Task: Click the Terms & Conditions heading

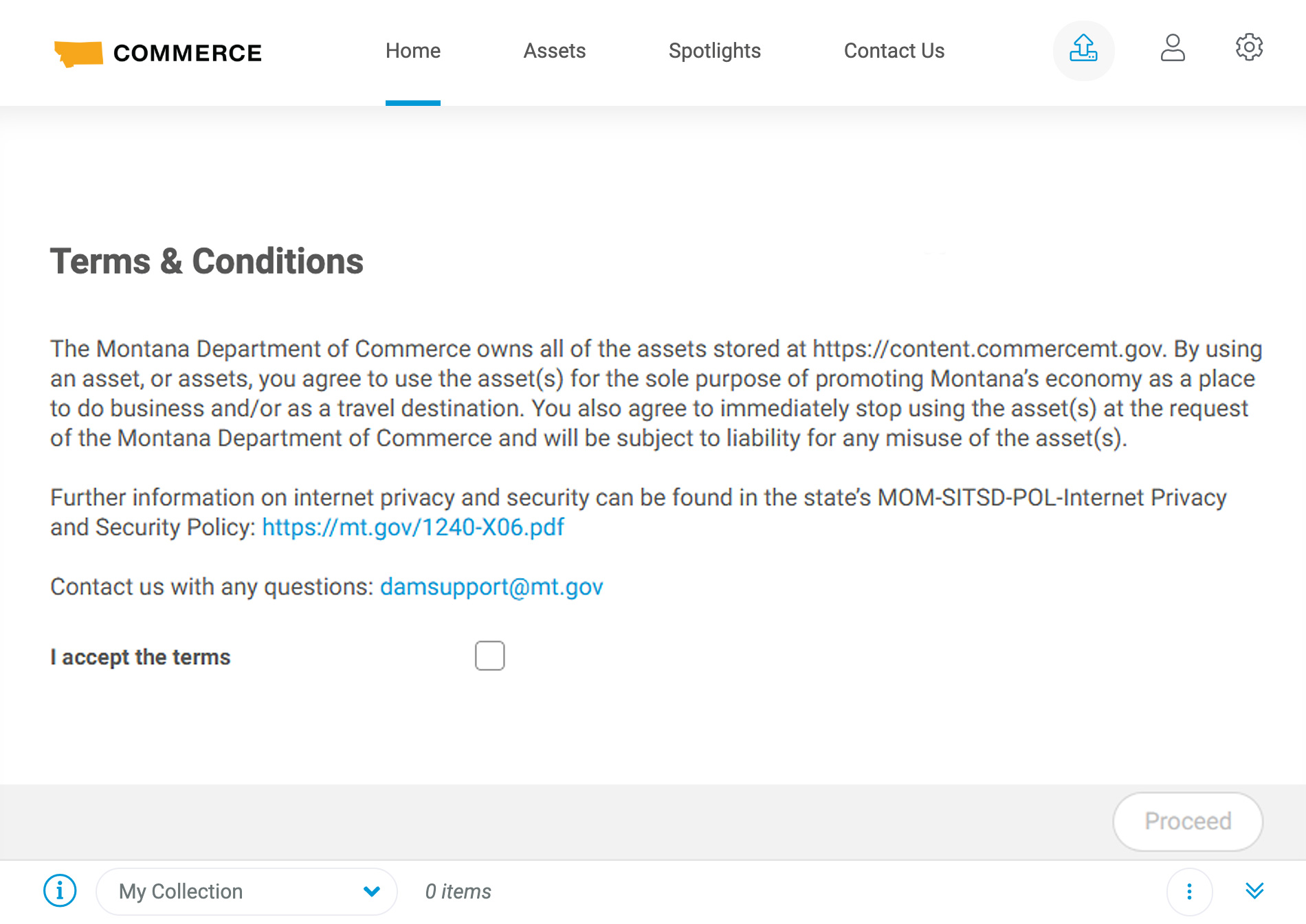Action: pos(206,261)
